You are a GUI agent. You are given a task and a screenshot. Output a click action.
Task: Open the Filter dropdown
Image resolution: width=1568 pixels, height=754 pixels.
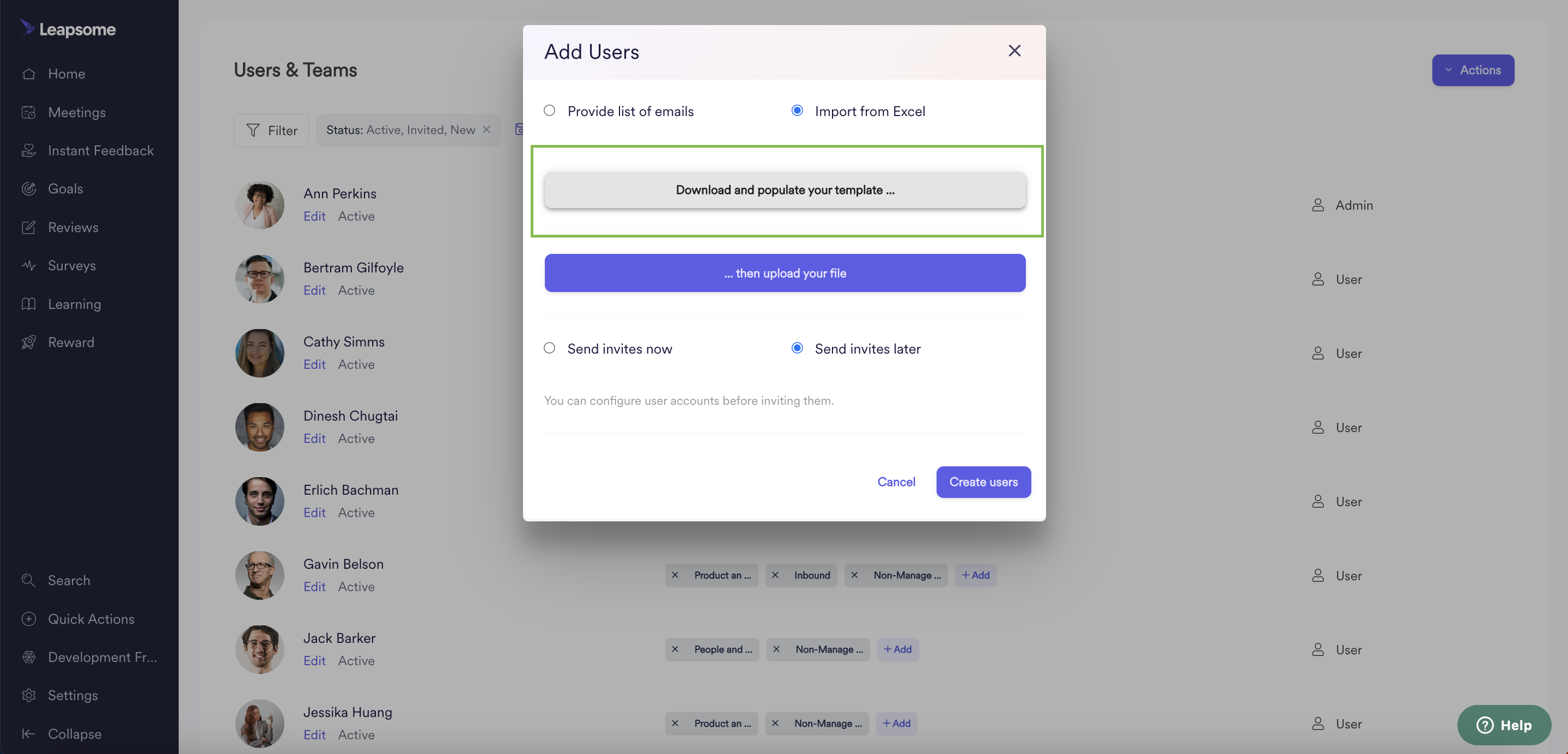point(271,130)
